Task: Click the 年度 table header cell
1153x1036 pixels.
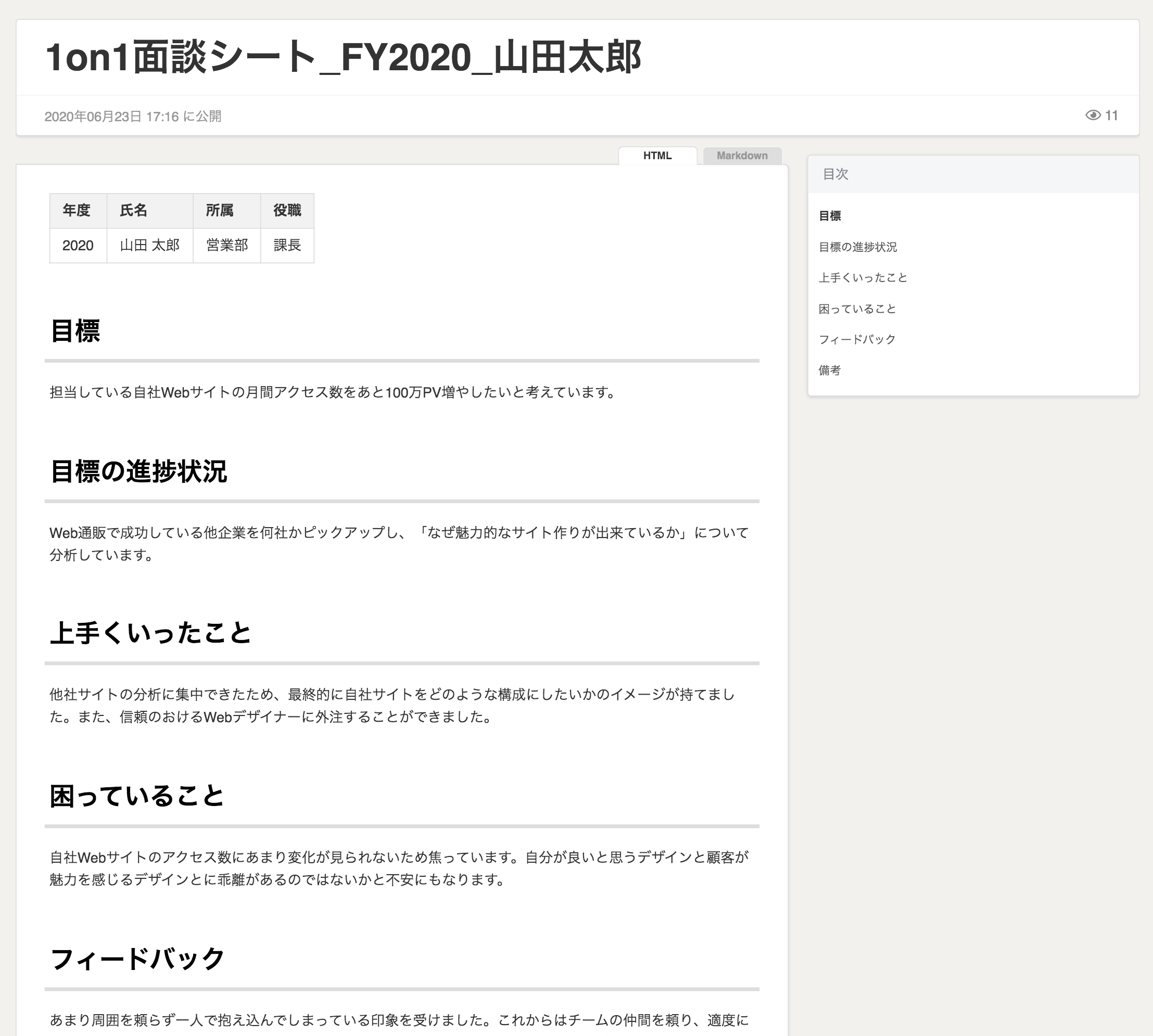Action: tap(77, 211)
